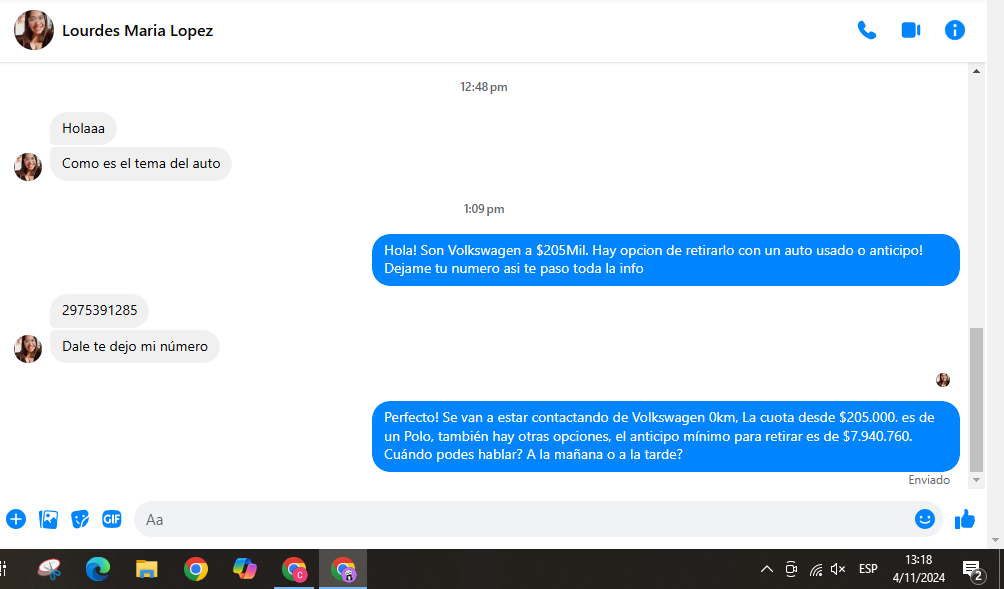Start a voice call with Lourdes
Viewport: 1004px width, 589px height.
[866, 30]
